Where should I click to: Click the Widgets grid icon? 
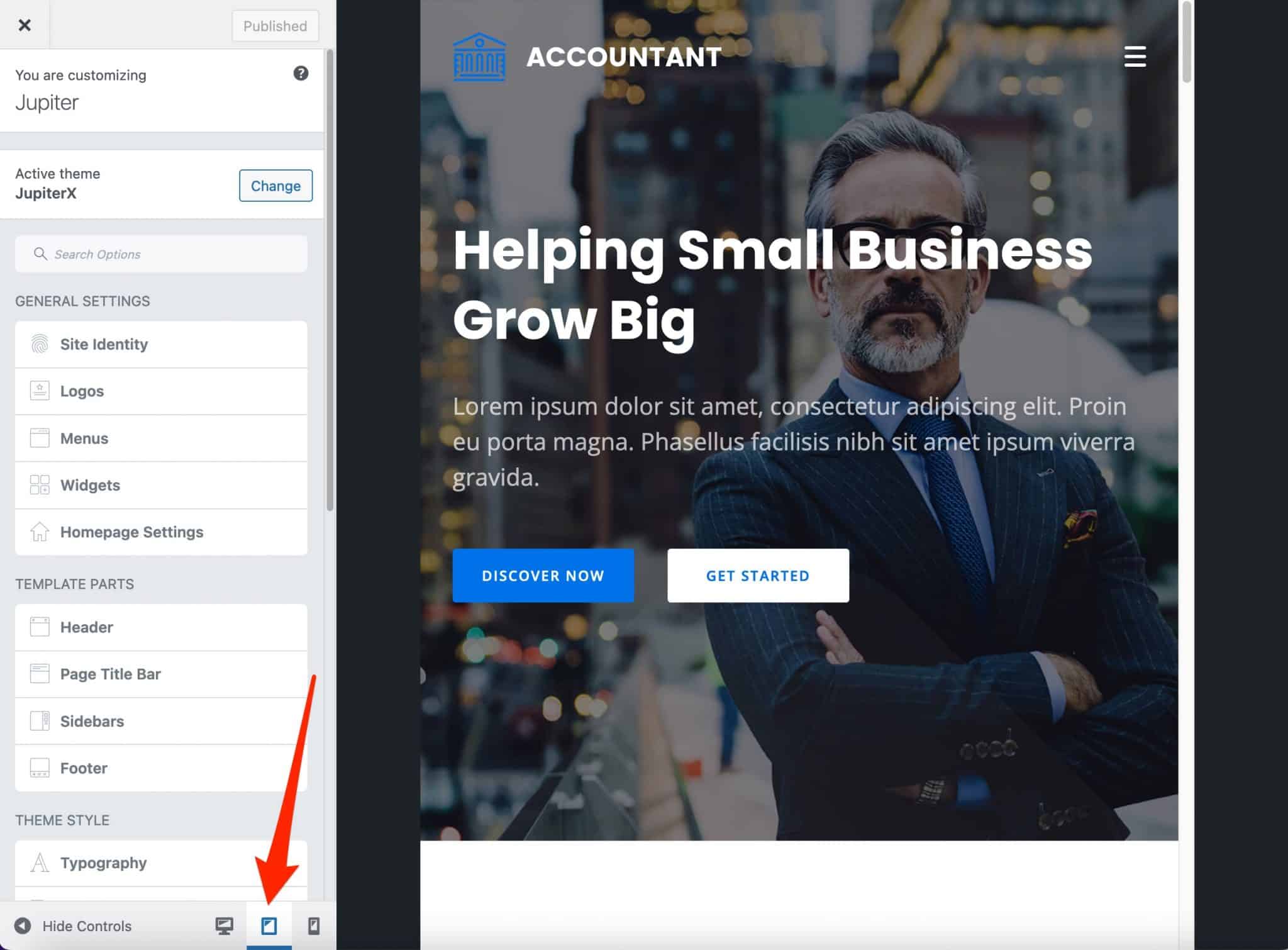pyautogui.click(x=40, y=484)
